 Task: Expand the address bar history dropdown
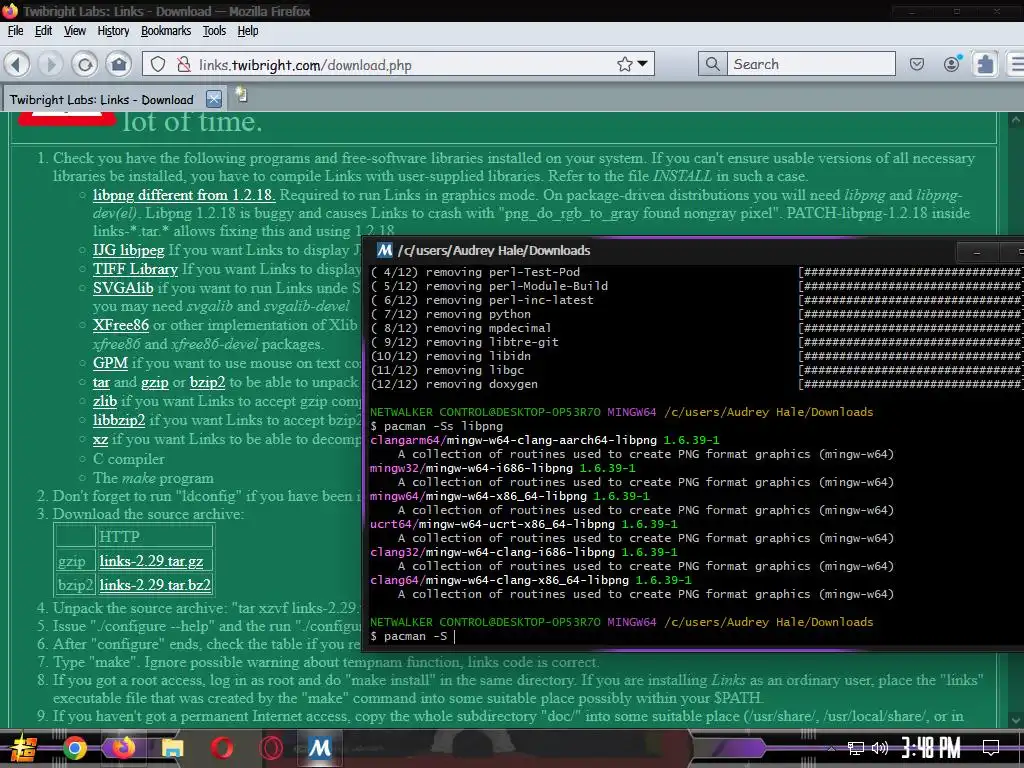point(643,64)
